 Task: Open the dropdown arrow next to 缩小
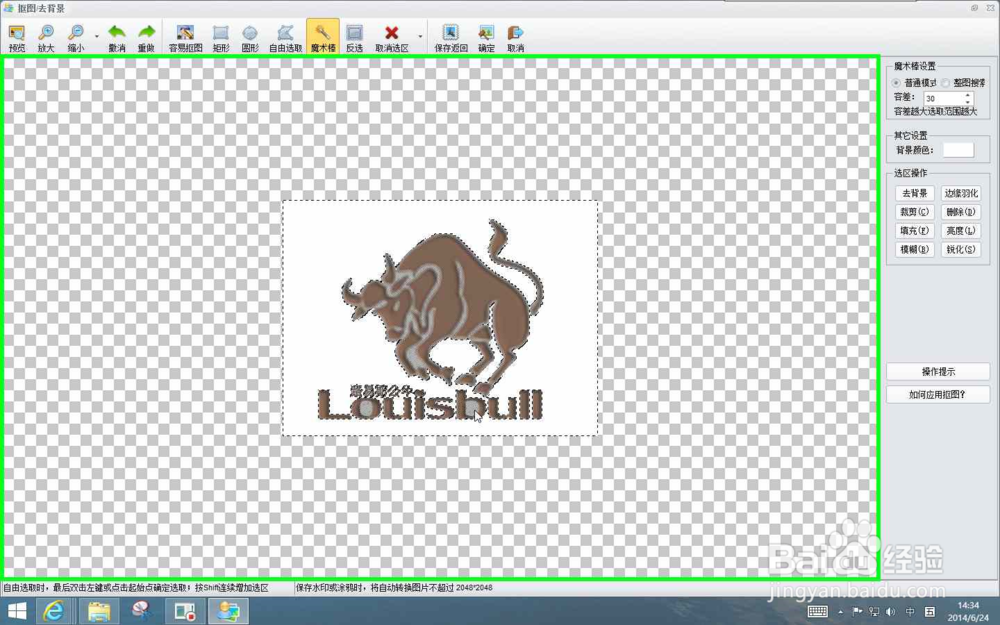(x=97, y=36)
